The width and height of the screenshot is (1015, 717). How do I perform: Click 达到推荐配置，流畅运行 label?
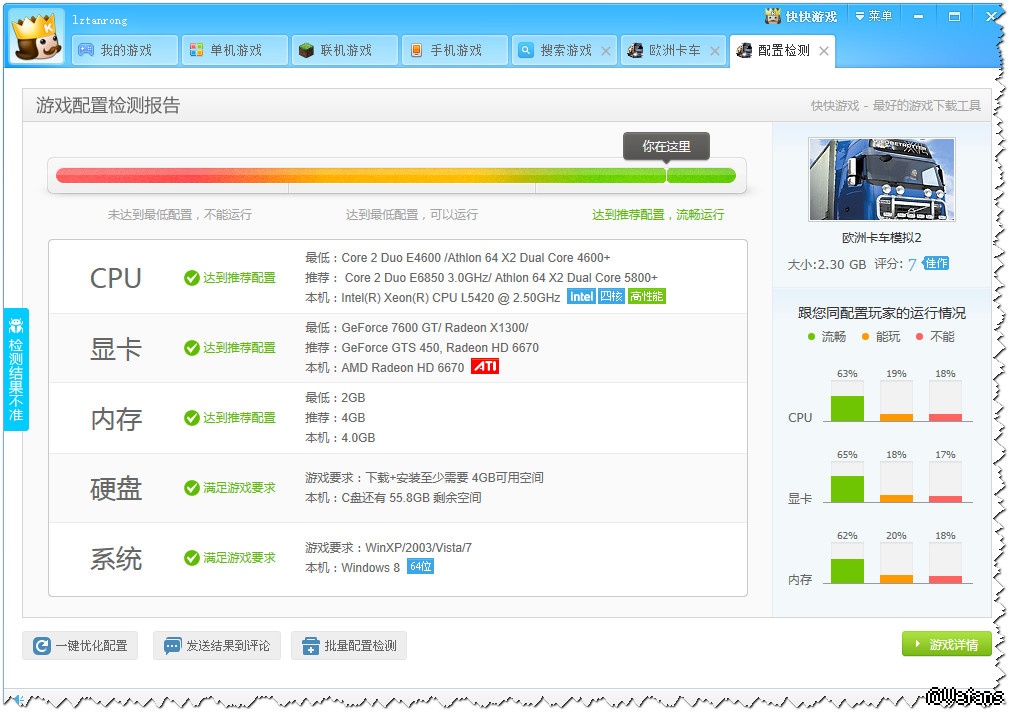(x=658, y=214)
